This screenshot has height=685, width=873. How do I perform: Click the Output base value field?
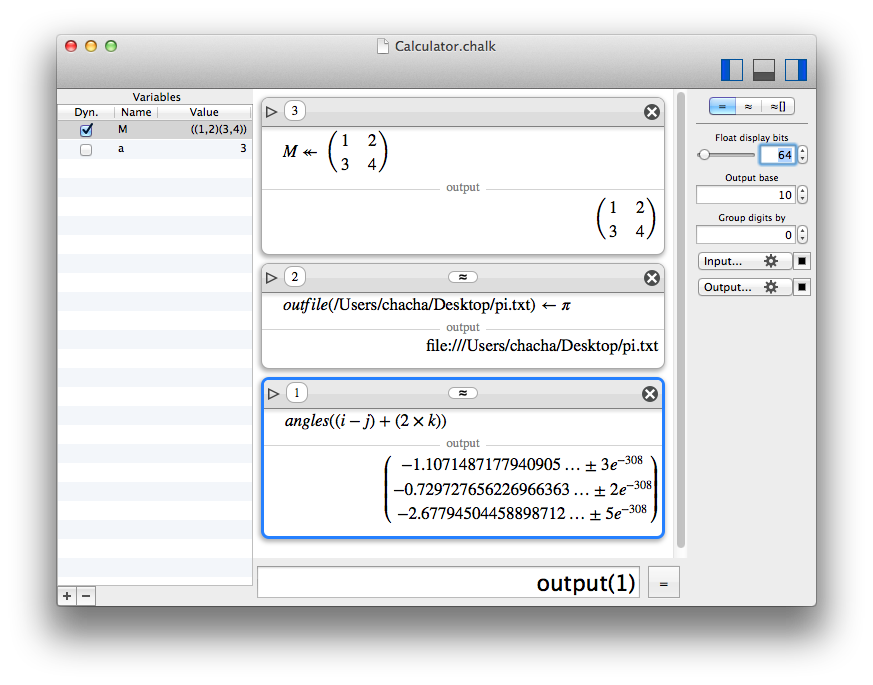(x=746, y=194)
